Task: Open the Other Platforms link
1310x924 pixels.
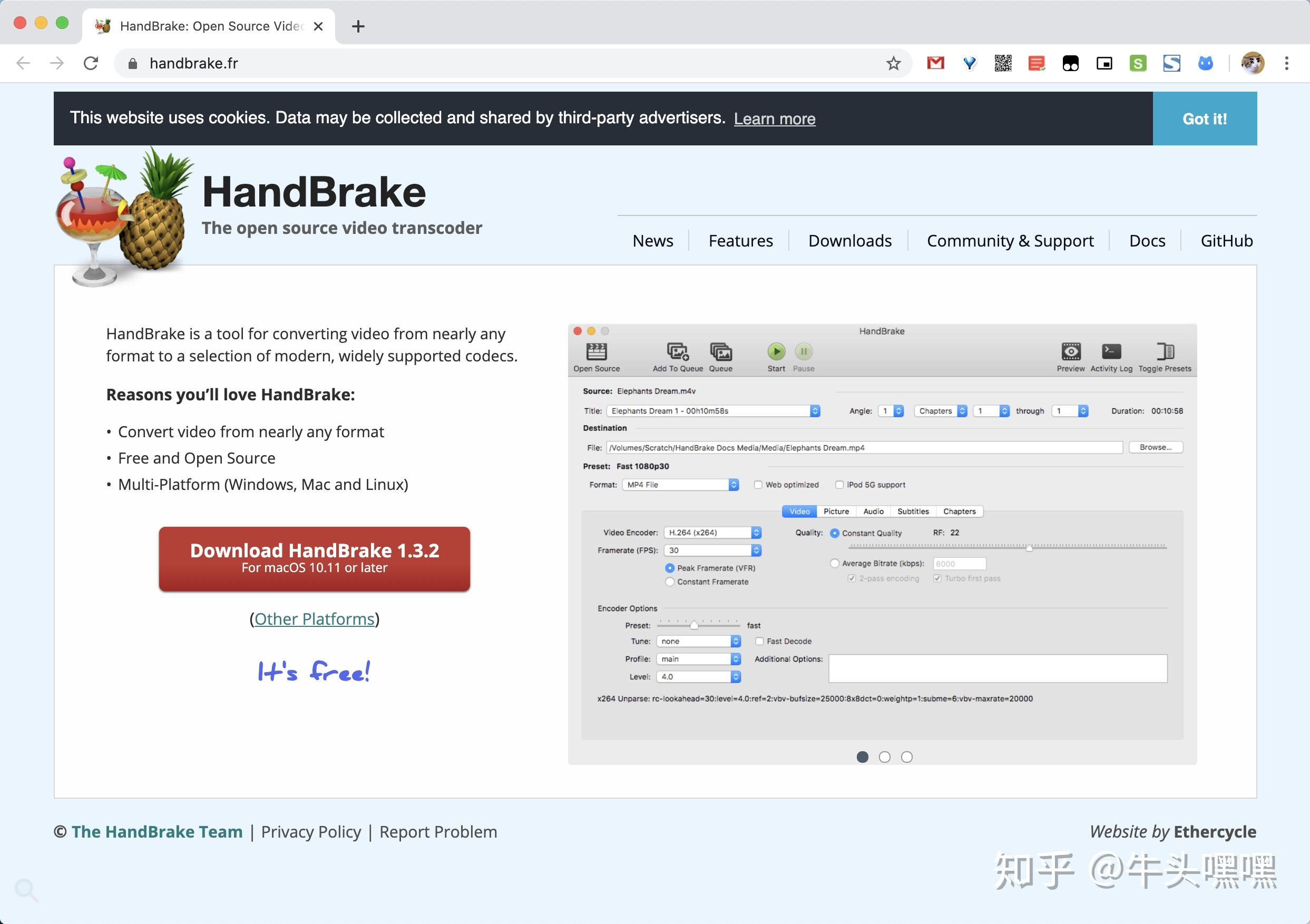Action: [x=315, y=619]
